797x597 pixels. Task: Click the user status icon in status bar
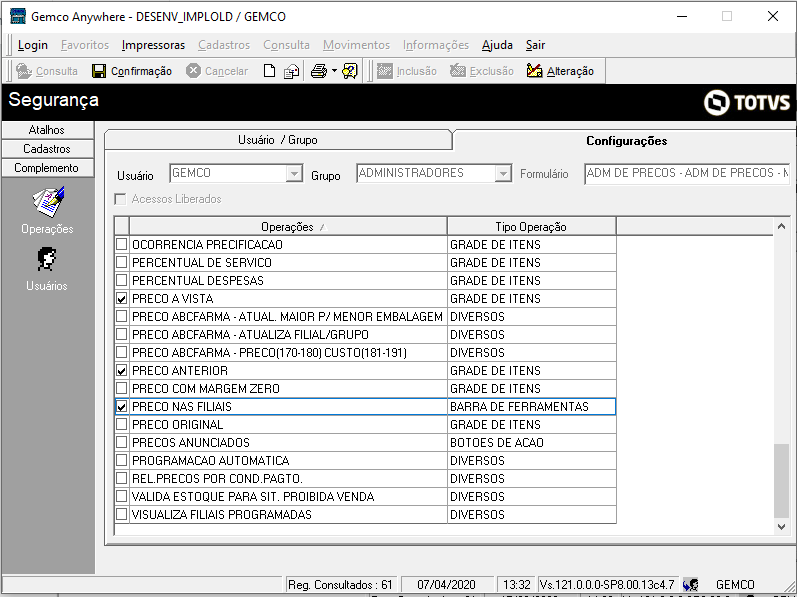point(690,585)
